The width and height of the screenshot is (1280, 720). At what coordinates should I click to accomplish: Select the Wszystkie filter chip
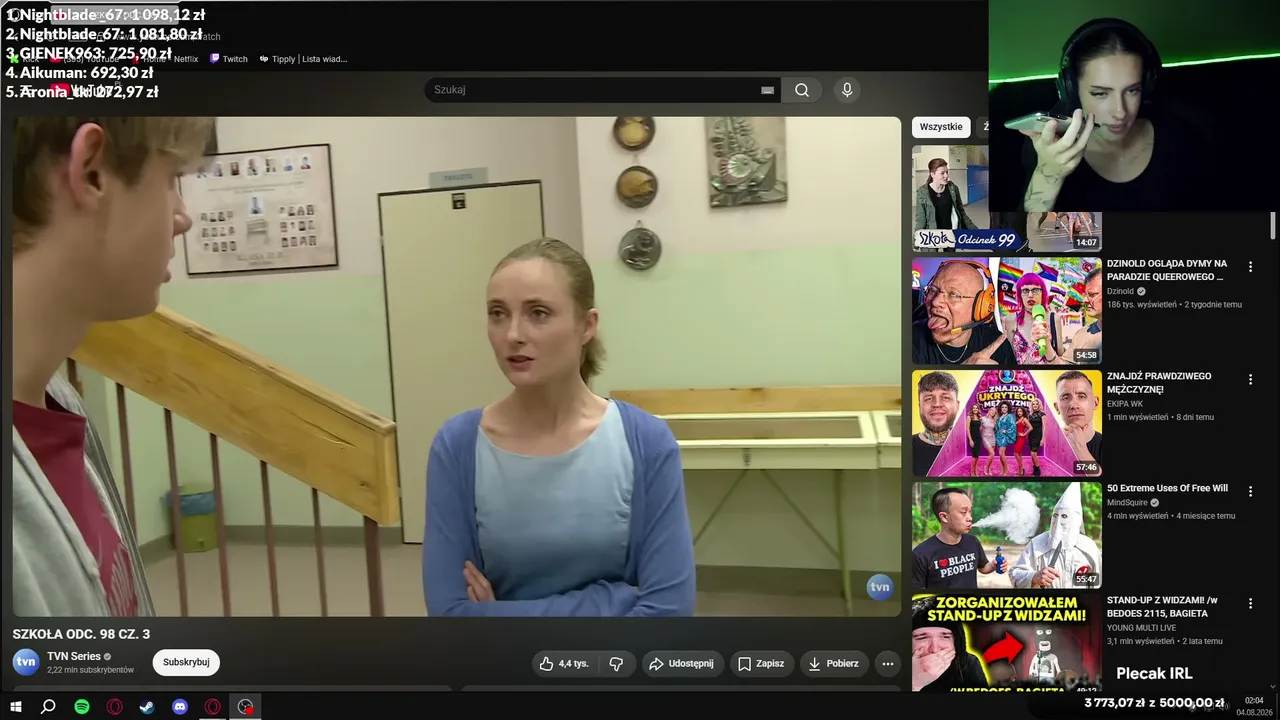941,127
